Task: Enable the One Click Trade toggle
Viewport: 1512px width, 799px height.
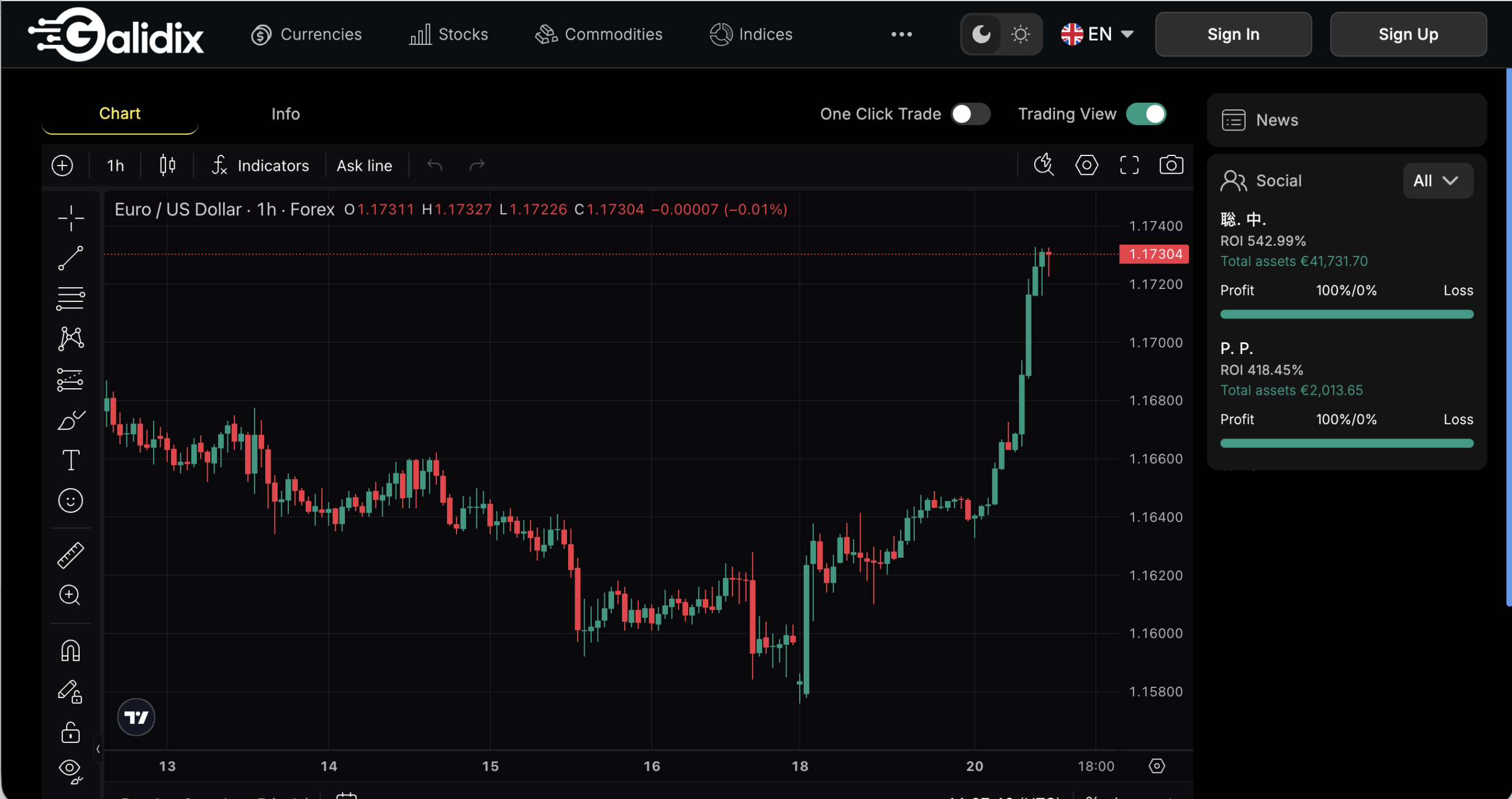Action: click(x=970, y=114)
